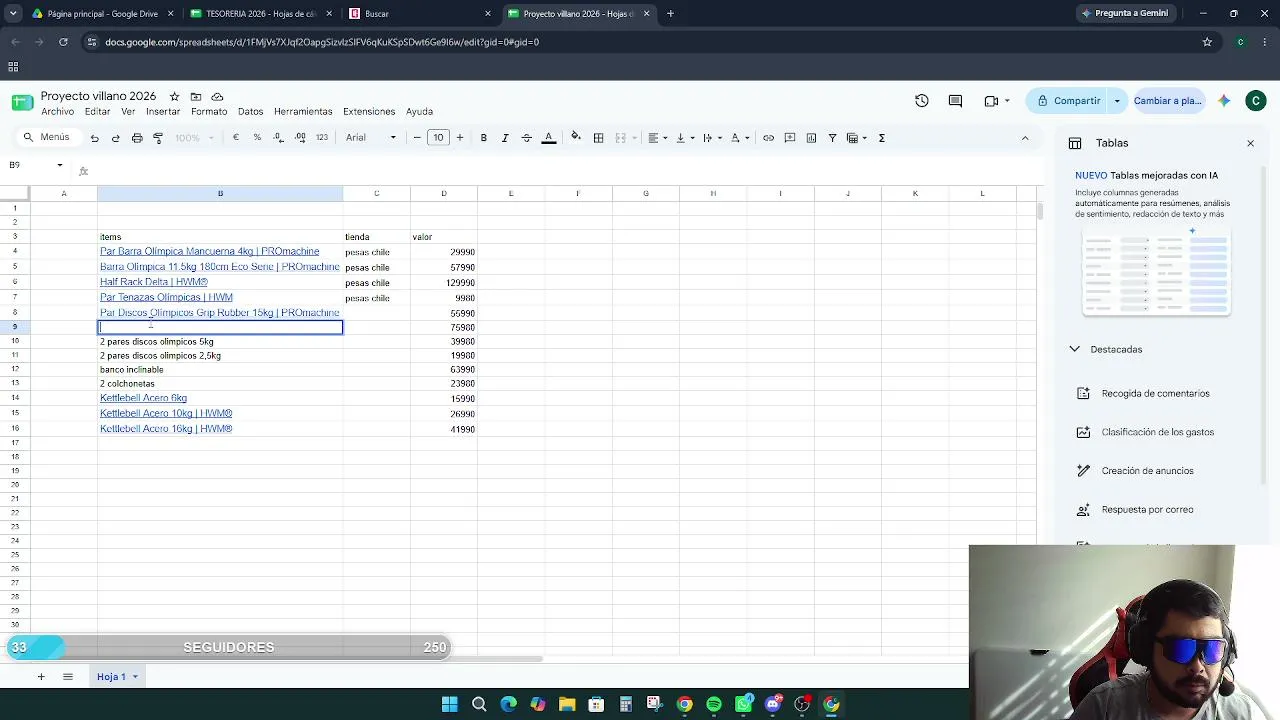
Task: Insert a comment from toolbar
Action: tap(790, 138)
